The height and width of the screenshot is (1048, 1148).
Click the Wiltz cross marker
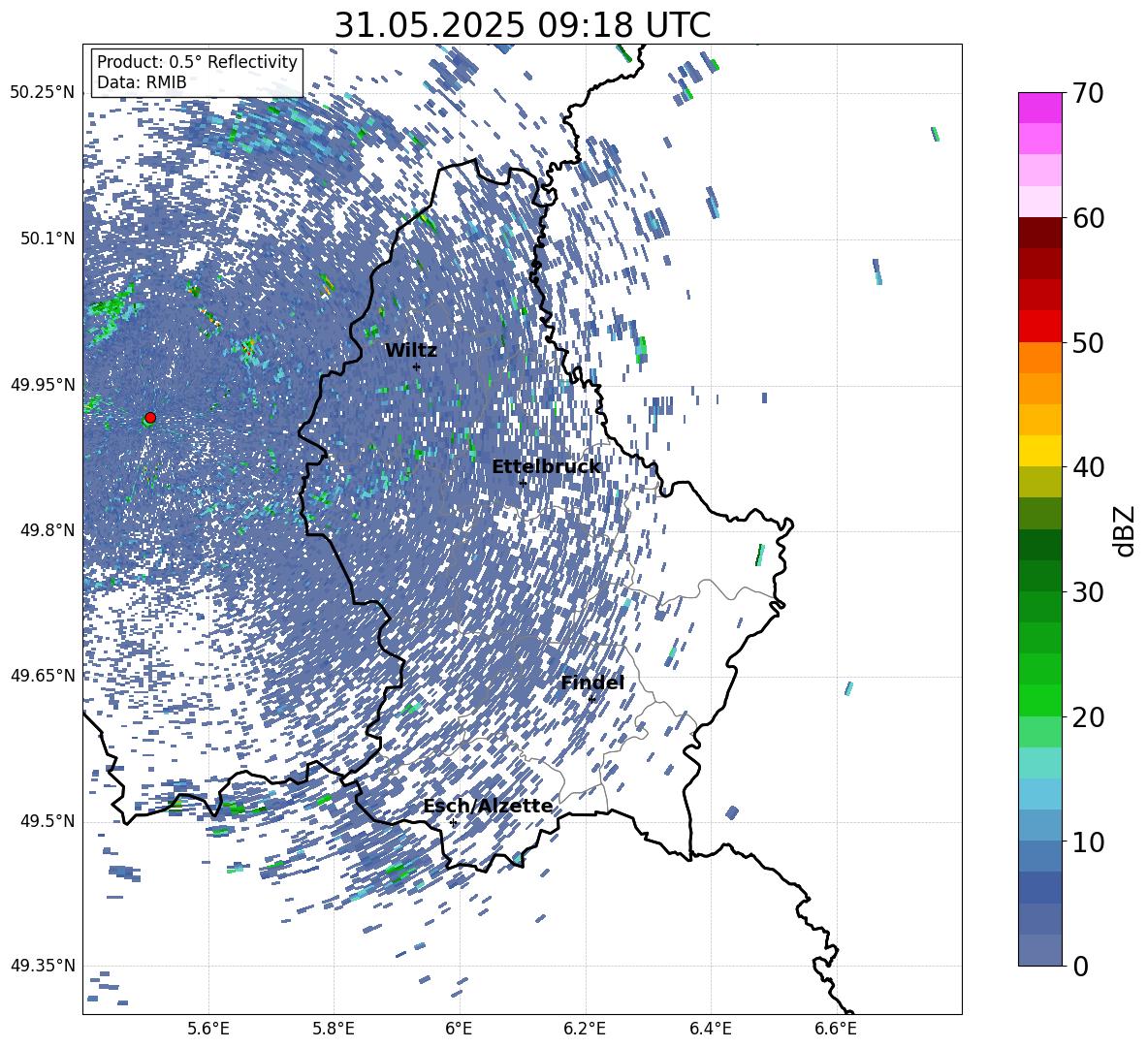417,366
